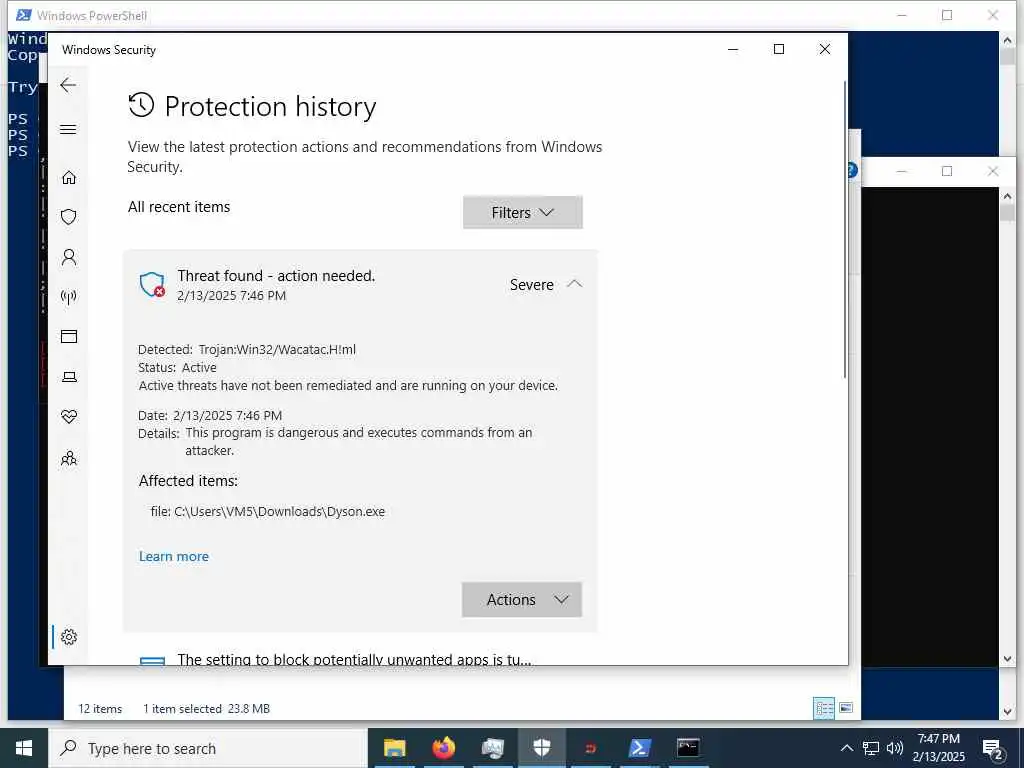Select the 'Threat found - action needed.' heading
The height and width of the screenshot is (768, 1024).
[x=276, y=276]
